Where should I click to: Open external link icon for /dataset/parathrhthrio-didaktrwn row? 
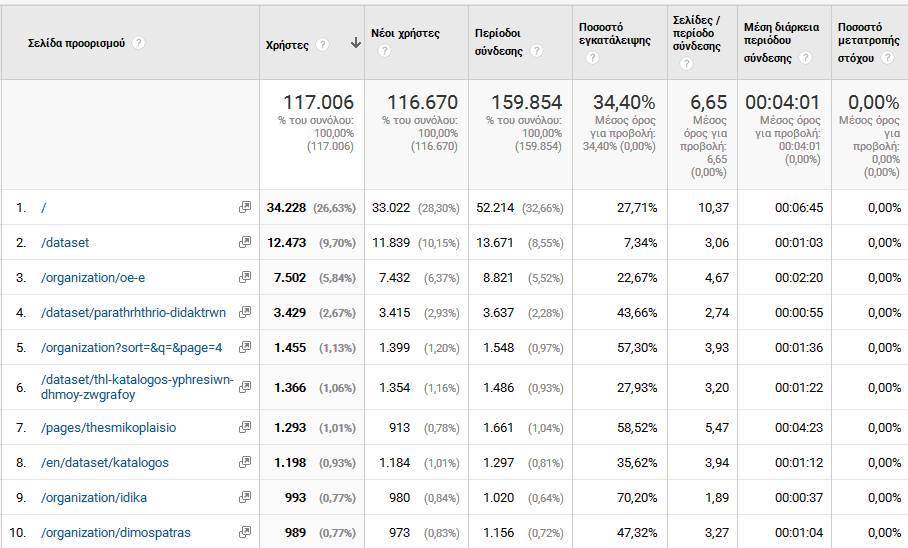245,312
